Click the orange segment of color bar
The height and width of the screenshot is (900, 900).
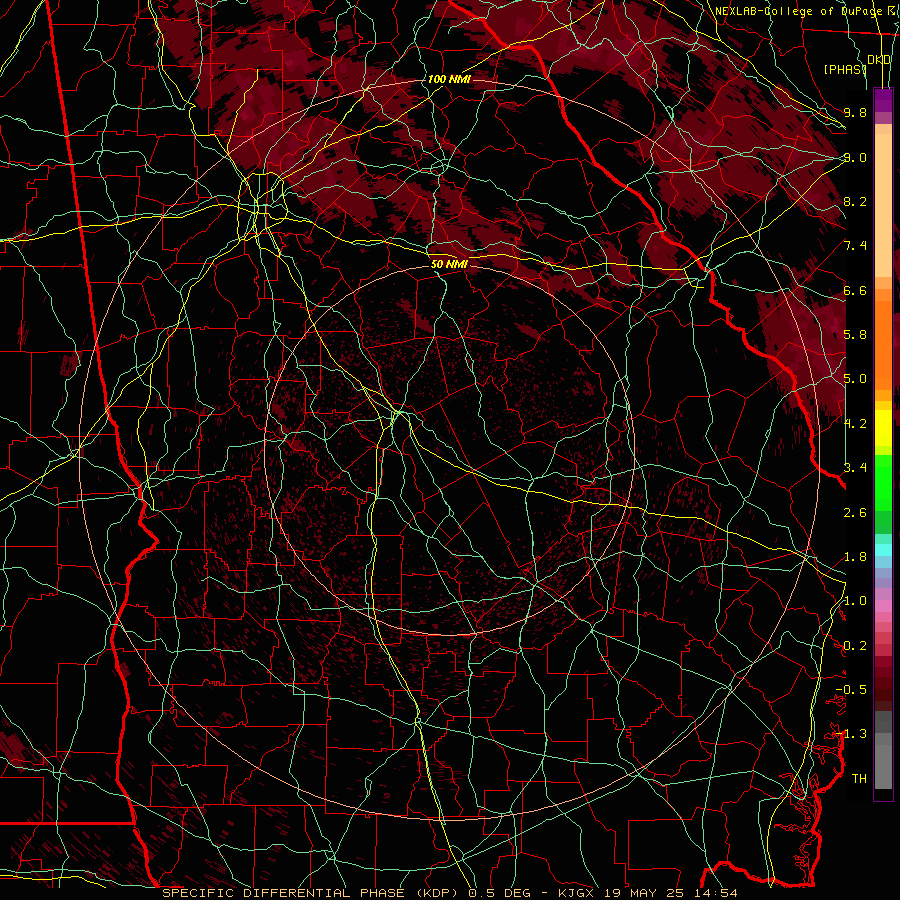click(883, 344)
